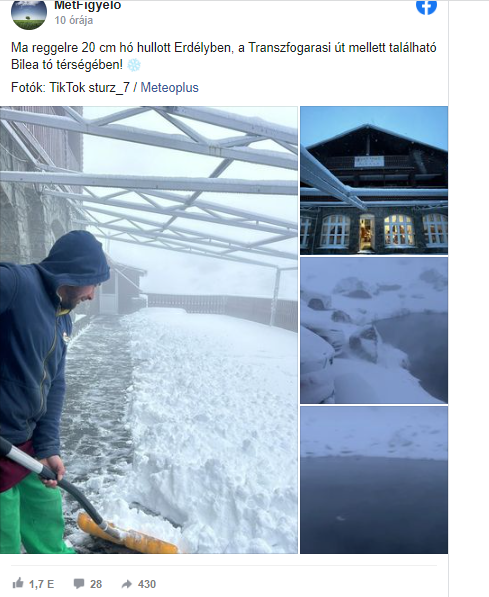Click the yellow snow shovel in photo
This screenshot has height=597, width=489.
pos(128,533)
